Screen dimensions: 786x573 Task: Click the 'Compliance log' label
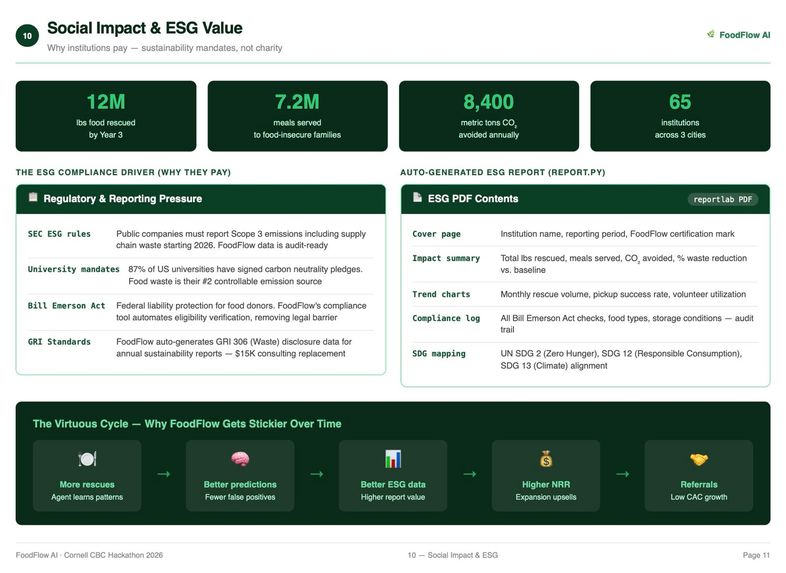(x=446, y=318)
